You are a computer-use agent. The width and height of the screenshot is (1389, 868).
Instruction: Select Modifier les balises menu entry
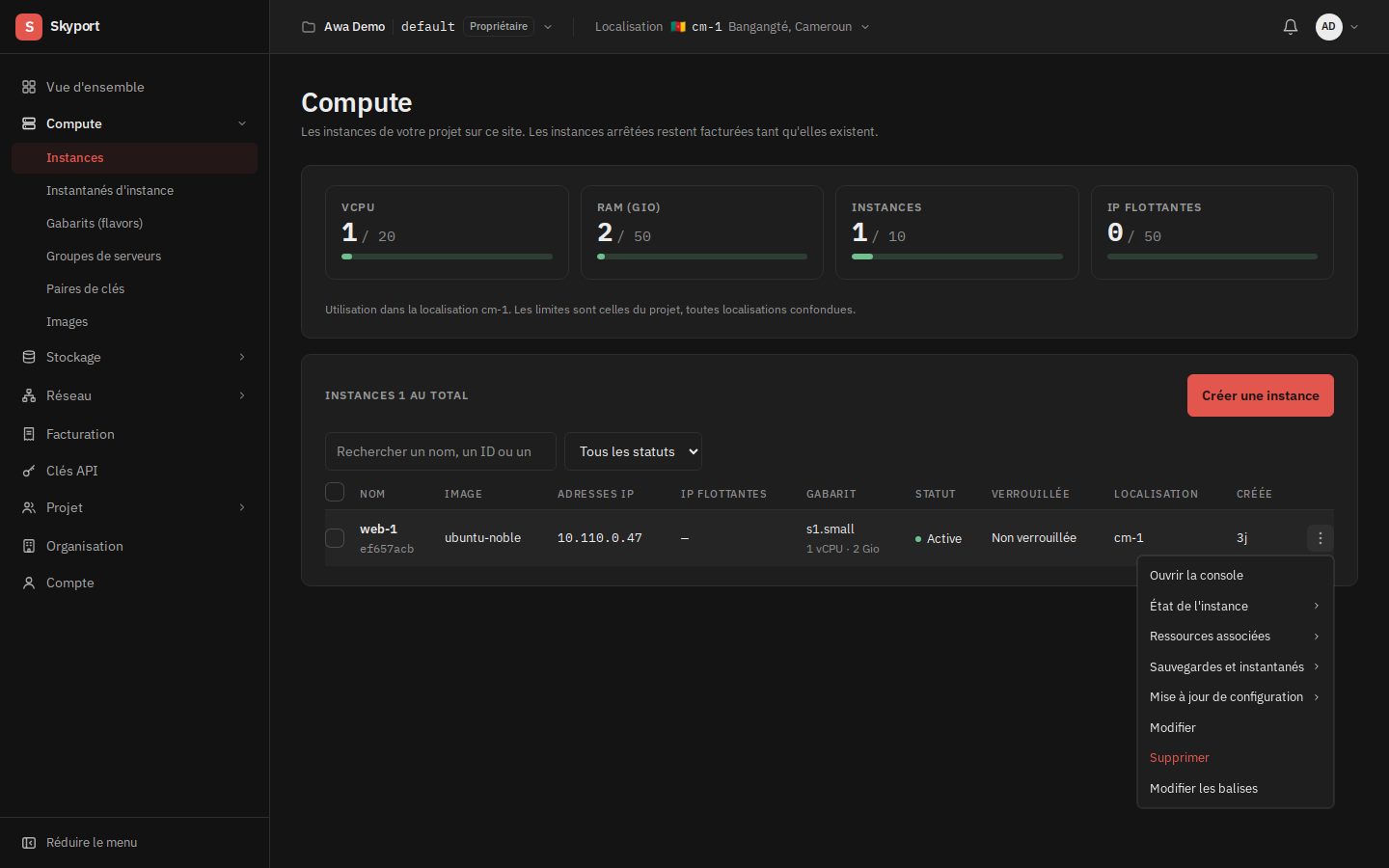[x=1235, y=788]
